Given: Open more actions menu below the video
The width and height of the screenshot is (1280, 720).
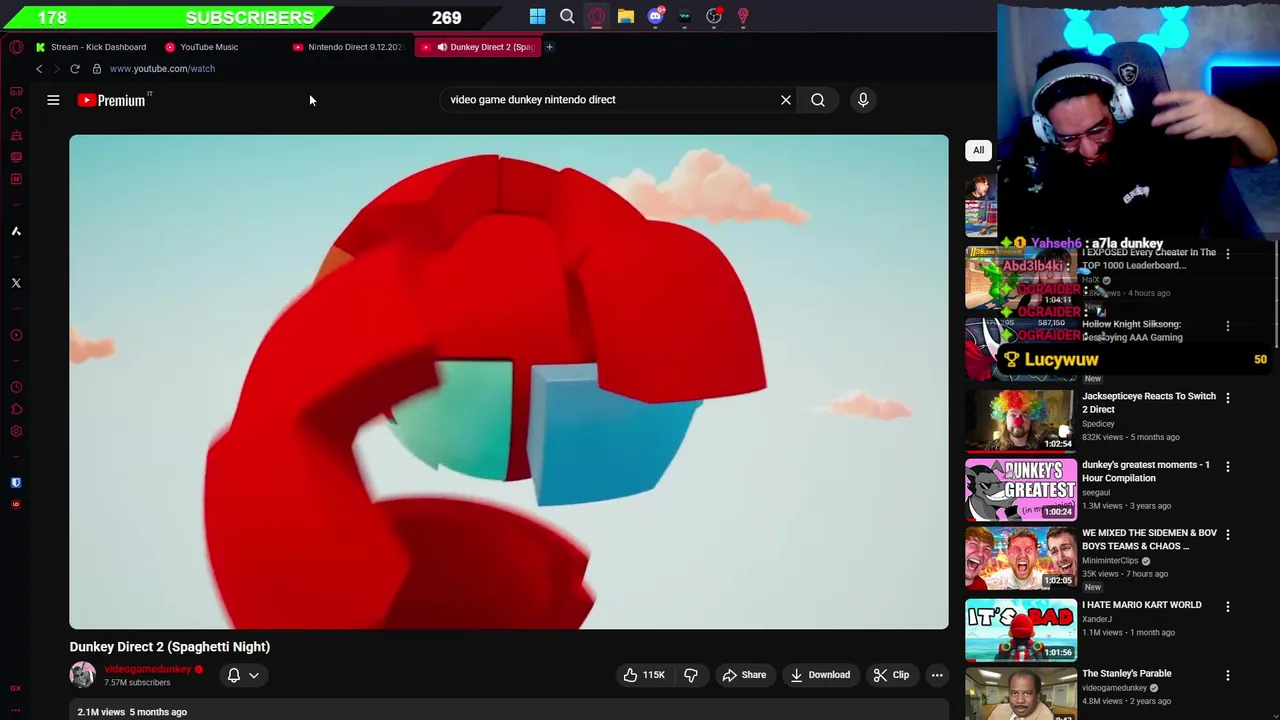Looking at the screenshot, I should point(937,675).
